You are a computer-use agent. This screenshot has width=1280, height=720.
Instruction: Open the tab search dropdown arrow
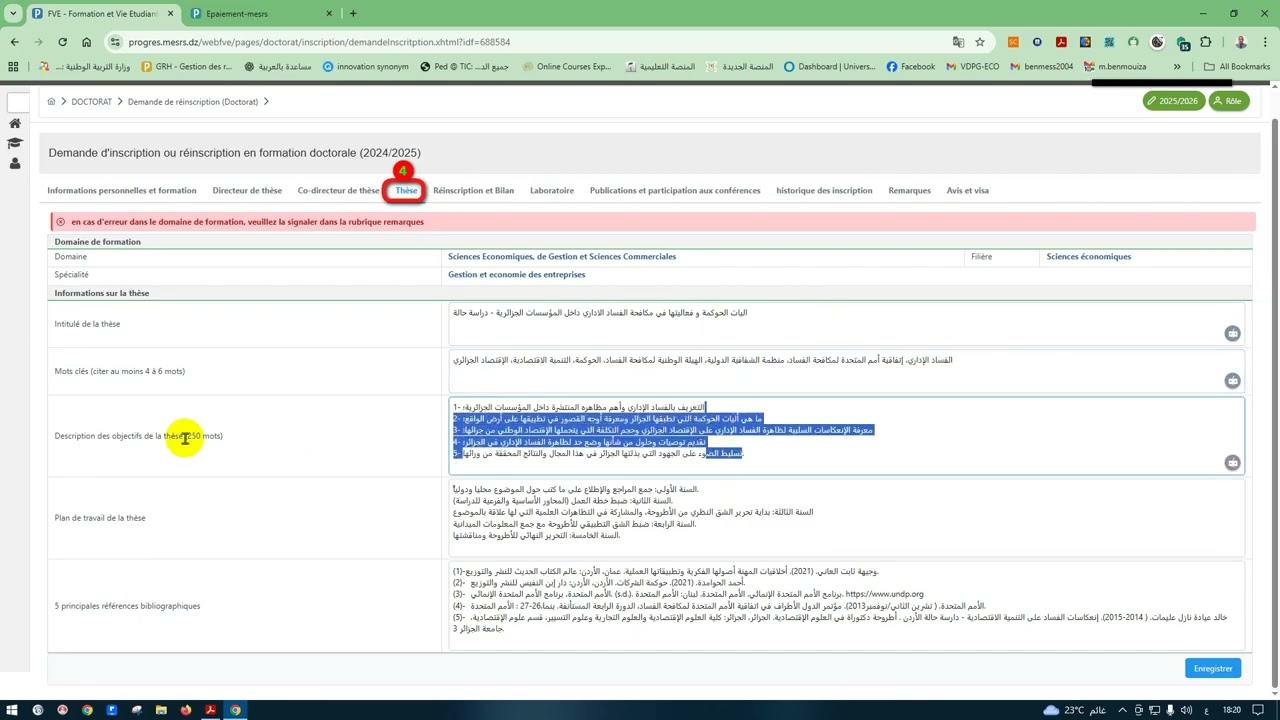[13, 14]
